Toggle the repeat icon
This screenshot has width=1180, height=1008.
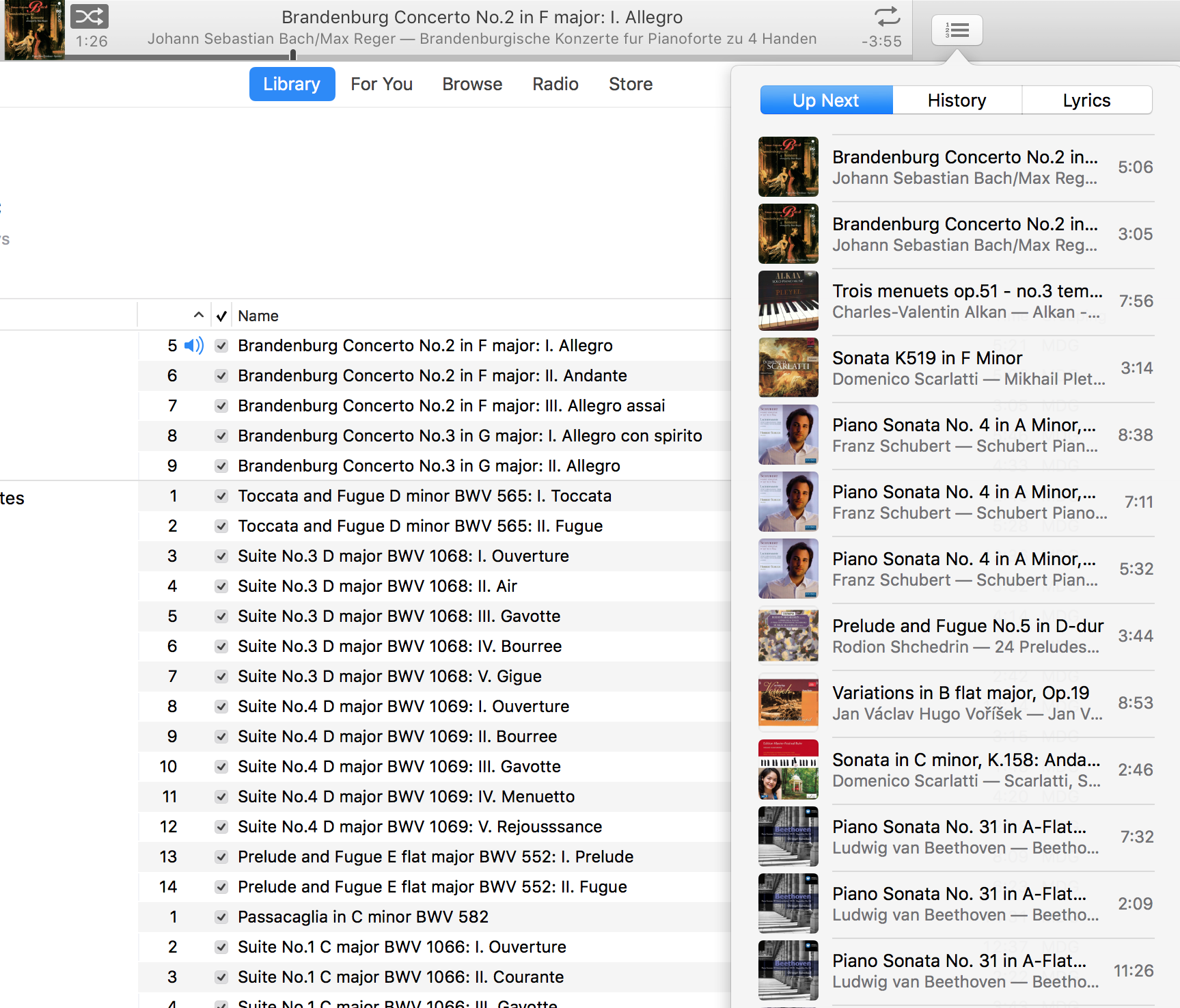click(x=887, y=16)
